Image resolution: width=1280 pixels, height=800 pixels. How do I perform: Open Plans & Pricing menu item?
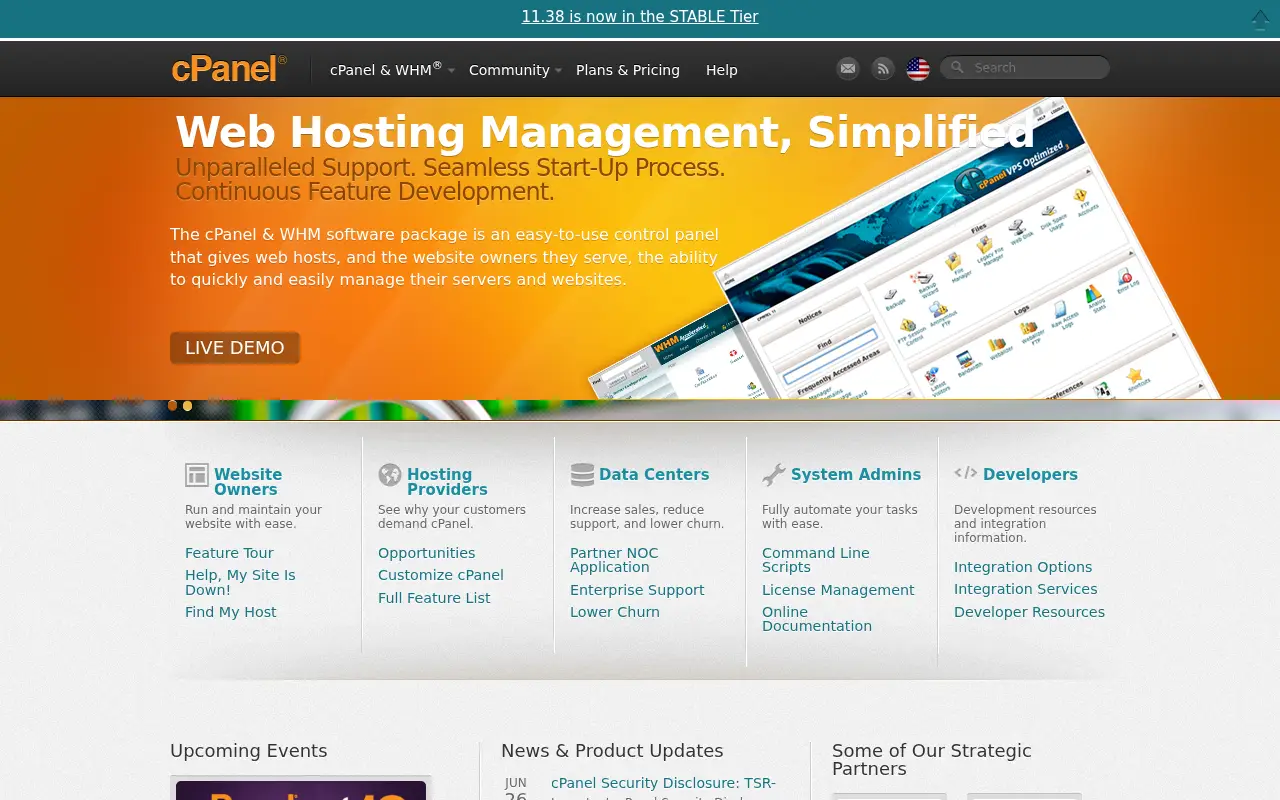click(628, 70)
